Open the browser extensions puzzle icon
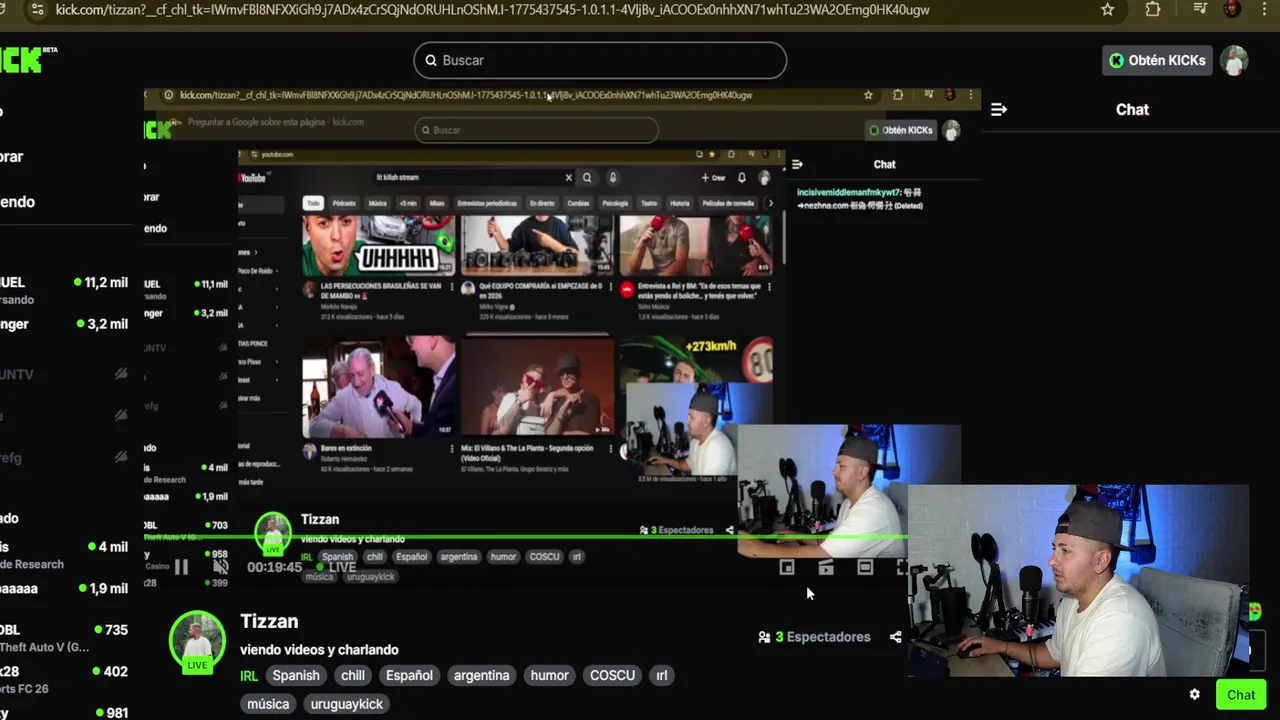Image resolution: width=1280 pixels, height=720 pixels. [x=1153, y=9]
